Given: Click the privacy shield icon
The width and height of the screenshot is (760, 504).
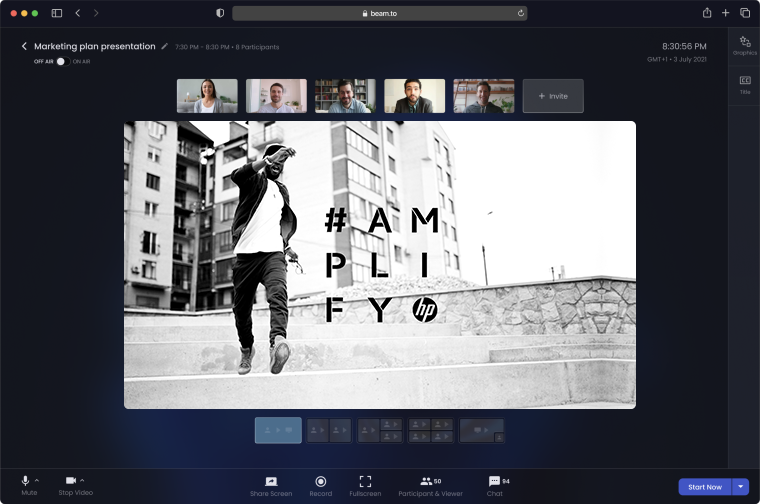Looking at the screenshot, I should (220, 13).
